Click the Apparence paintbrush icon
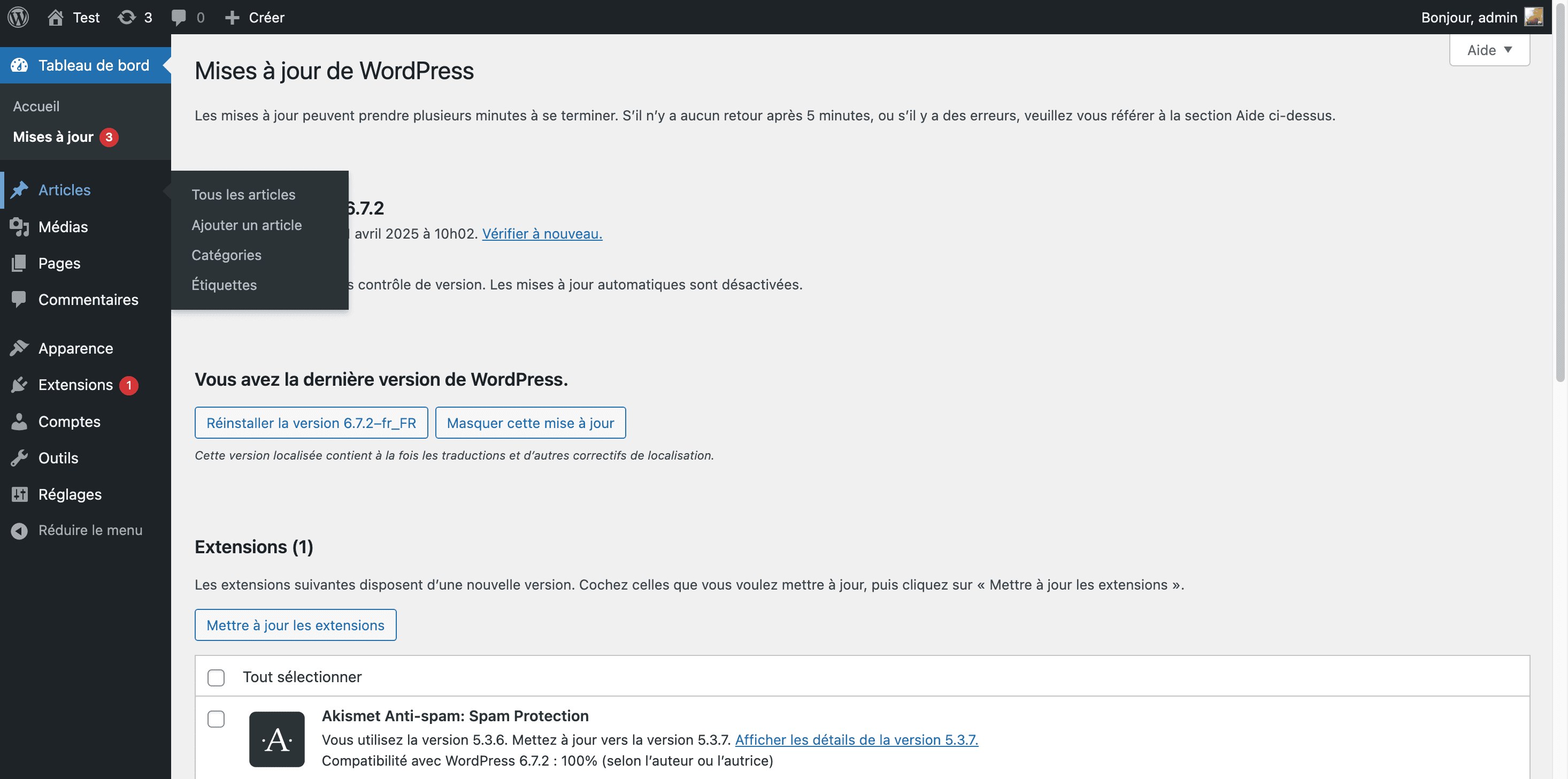 [19, 348]
